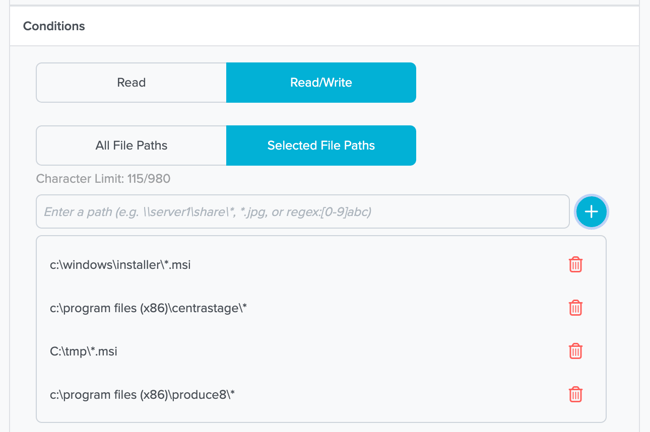Viewport: 650px width, 432px height.
Task: Select the C:\tmp\*.msi path text
Action: pyautogui.click(x=84, y=351)
